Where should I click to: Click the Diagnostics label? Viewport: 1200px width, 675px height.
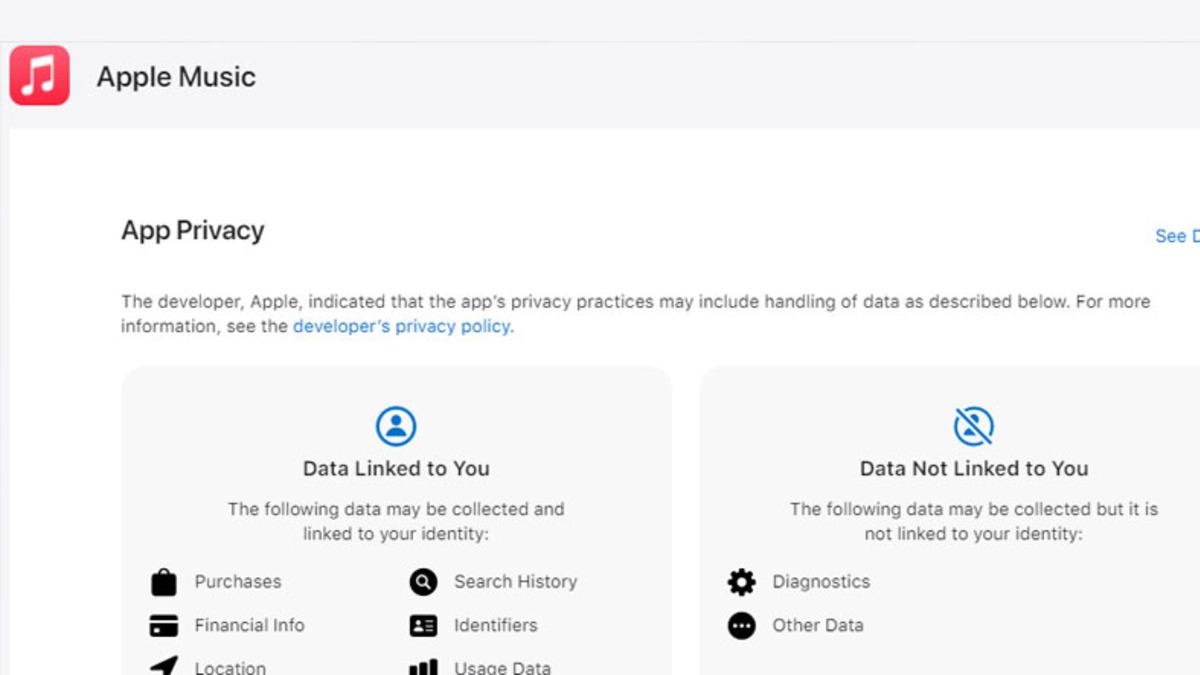point(821,582)
